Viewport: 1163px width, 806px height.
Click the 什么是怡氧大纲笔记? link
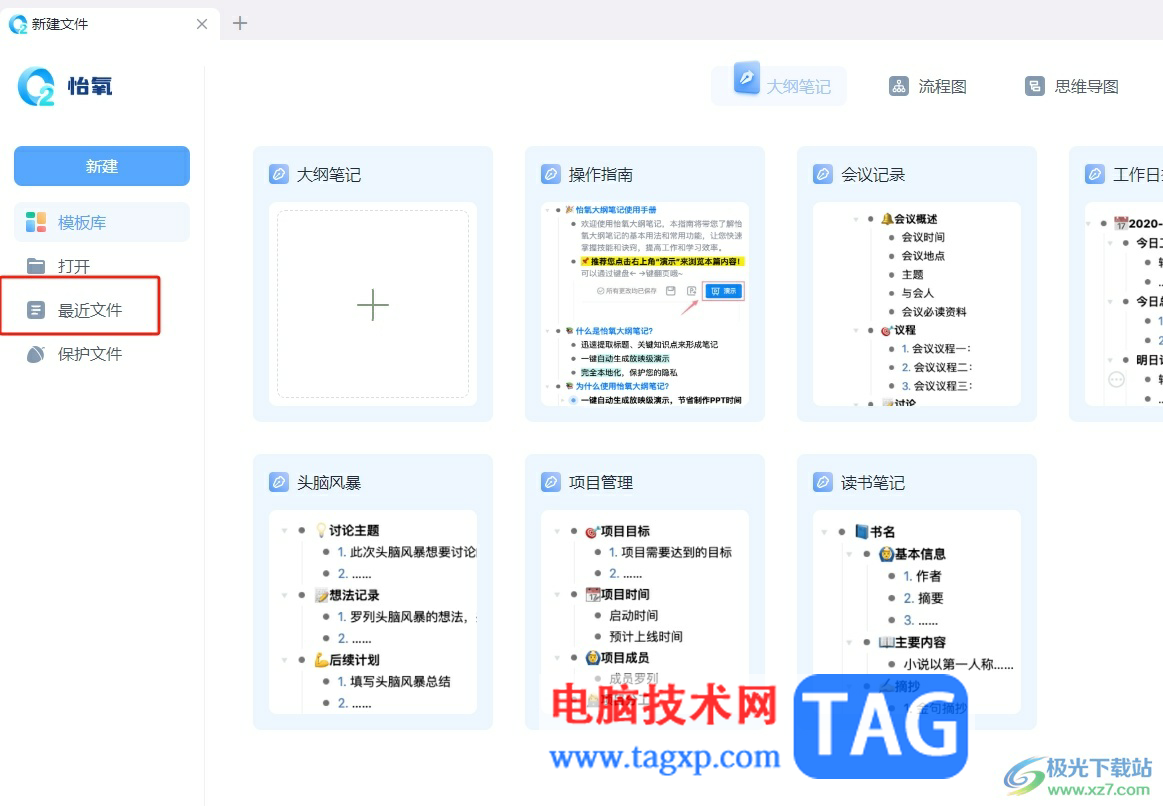point(614,331)
